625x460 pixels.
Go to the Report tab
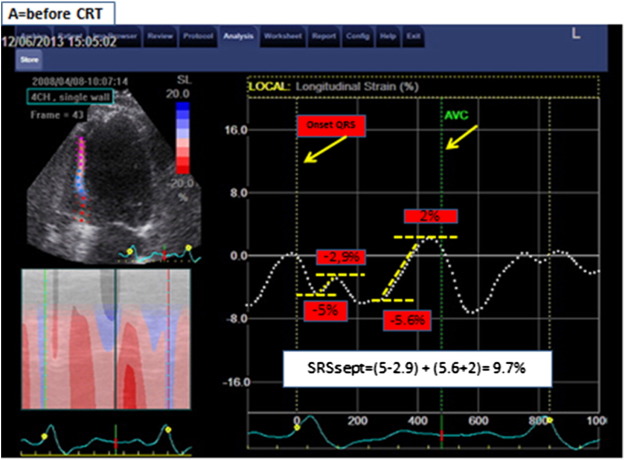(323, 38)
